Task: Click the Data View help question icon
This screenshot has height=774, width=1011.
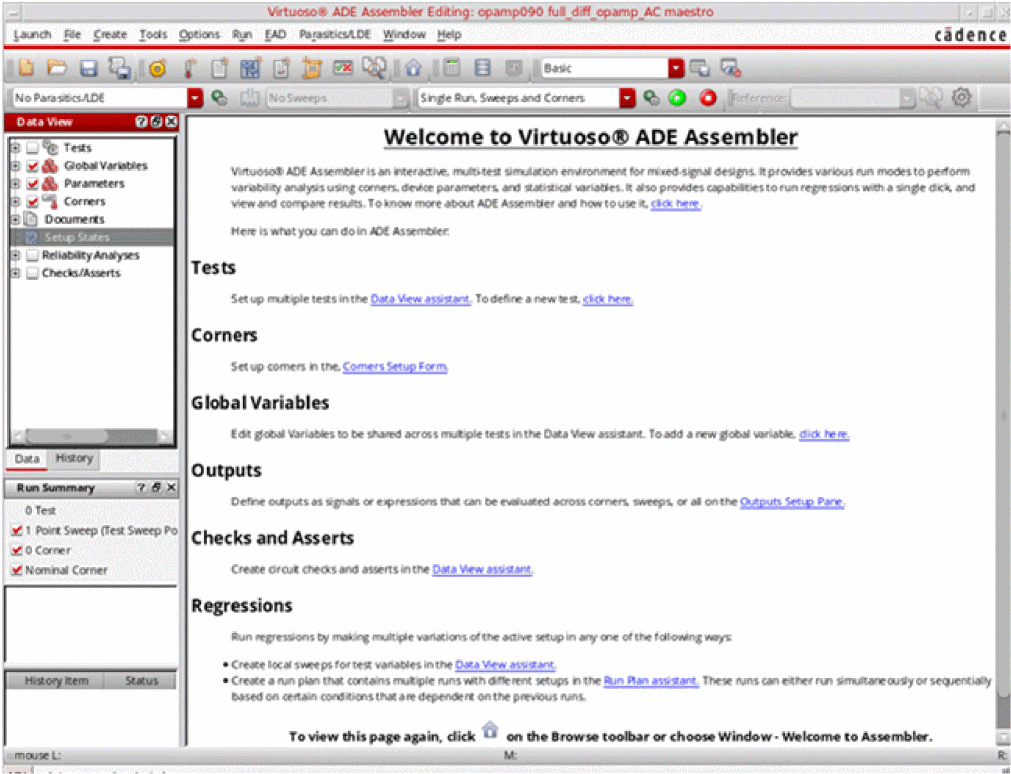Action: point(141,122)
